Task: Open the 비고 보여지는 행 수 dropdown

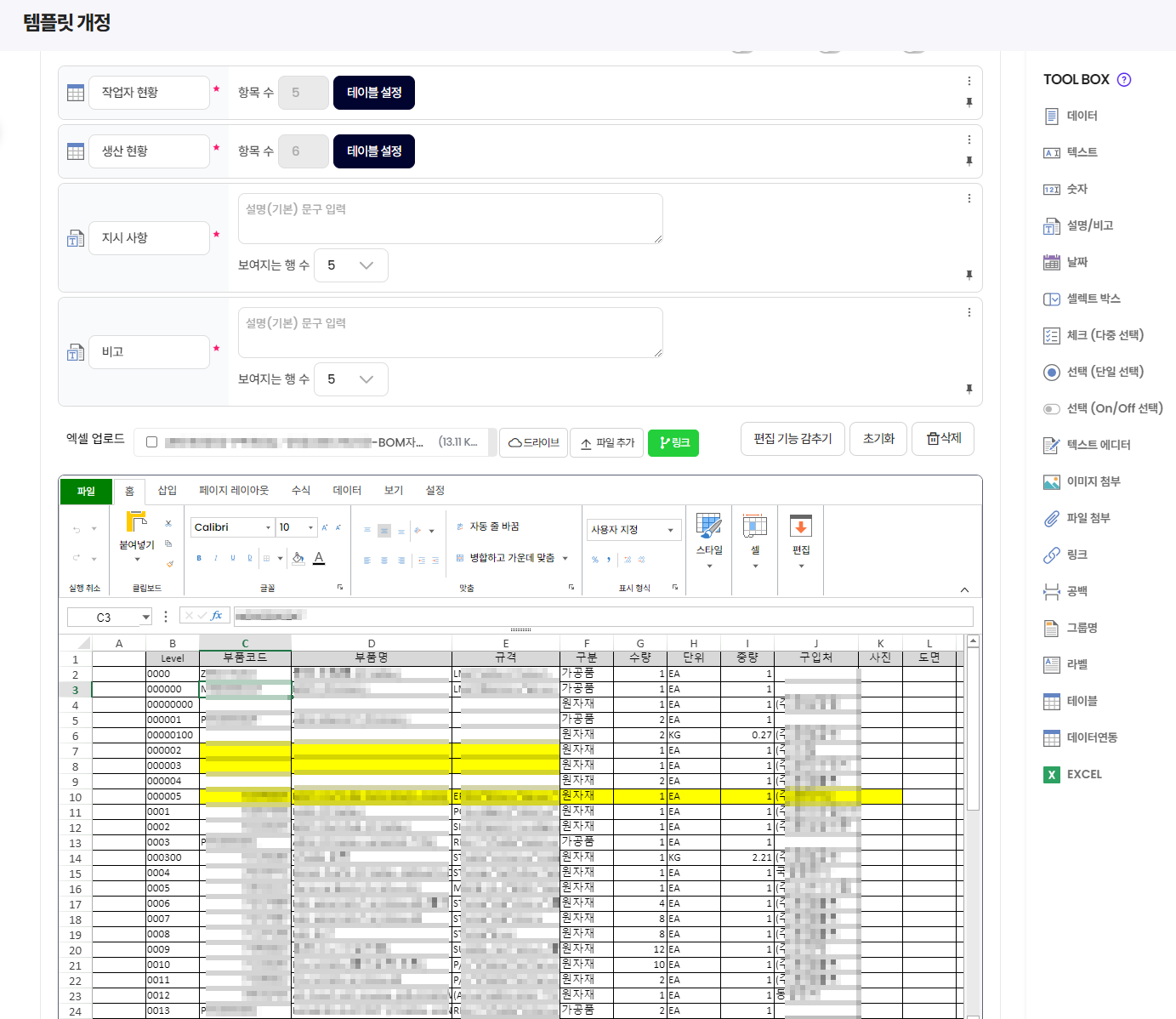Action: (351, 379)
